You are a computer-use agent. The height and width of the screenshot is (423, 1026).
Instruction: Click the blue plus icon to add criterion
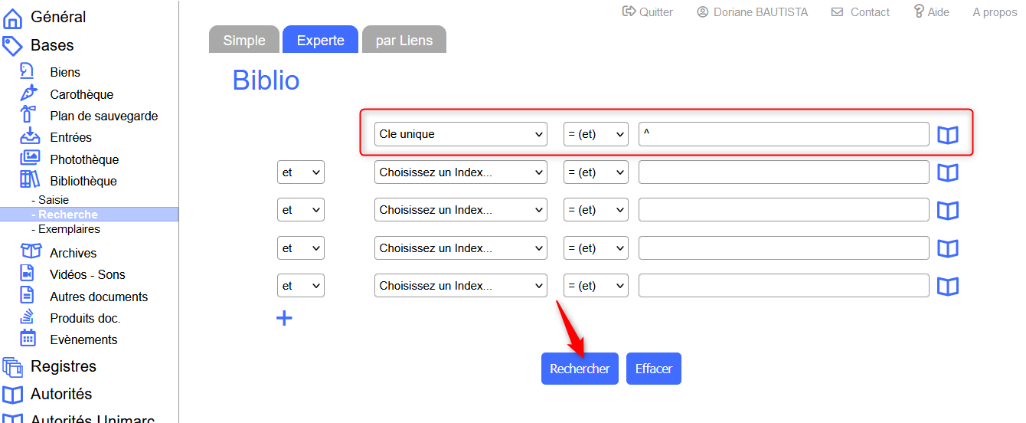pos(284,318)
